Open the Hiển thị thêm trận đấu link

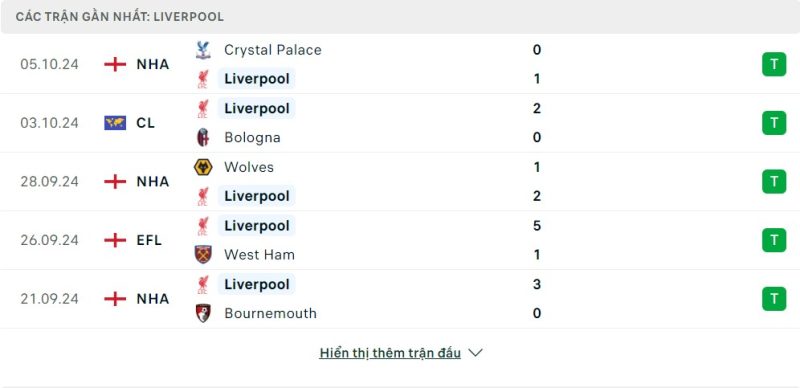tap(390, 353)
